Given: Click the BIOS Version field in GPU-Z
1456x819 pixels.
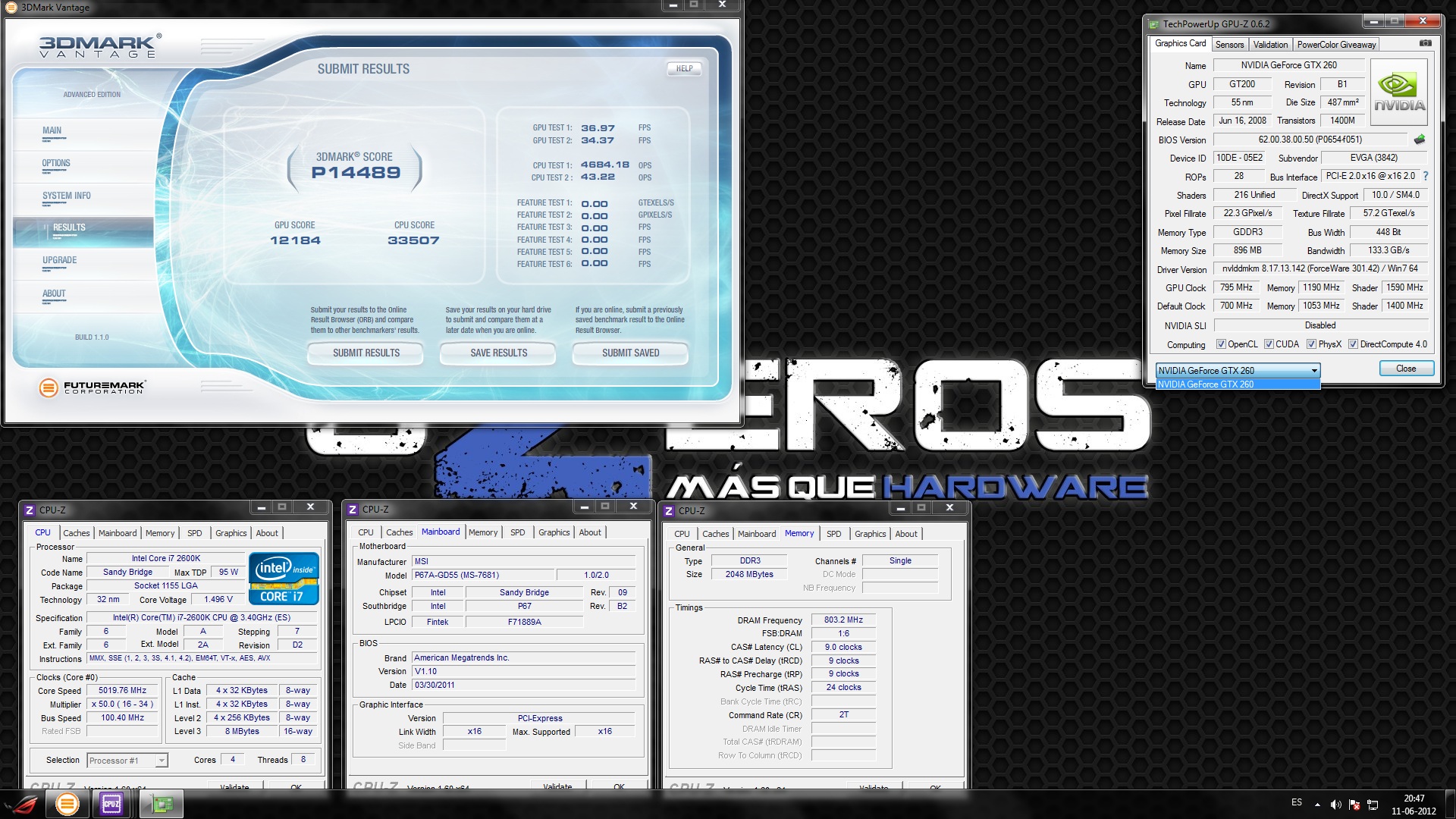Looking at the screenshot, I should [1310, 140].
